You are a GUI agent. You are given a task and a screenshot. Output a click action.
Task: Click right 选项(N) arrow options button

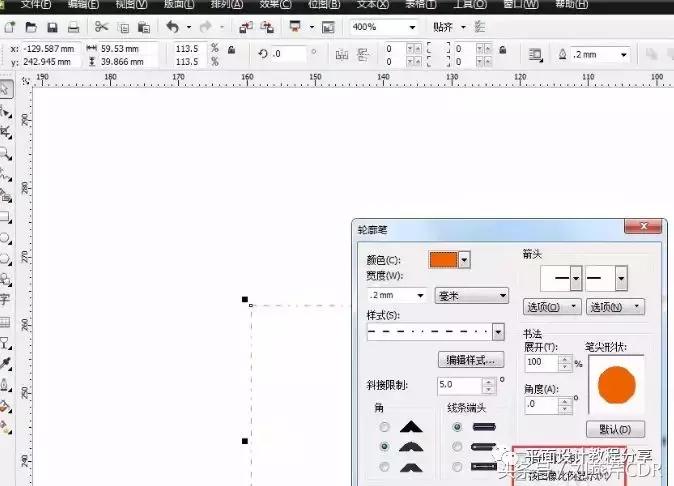coord(615,307)
